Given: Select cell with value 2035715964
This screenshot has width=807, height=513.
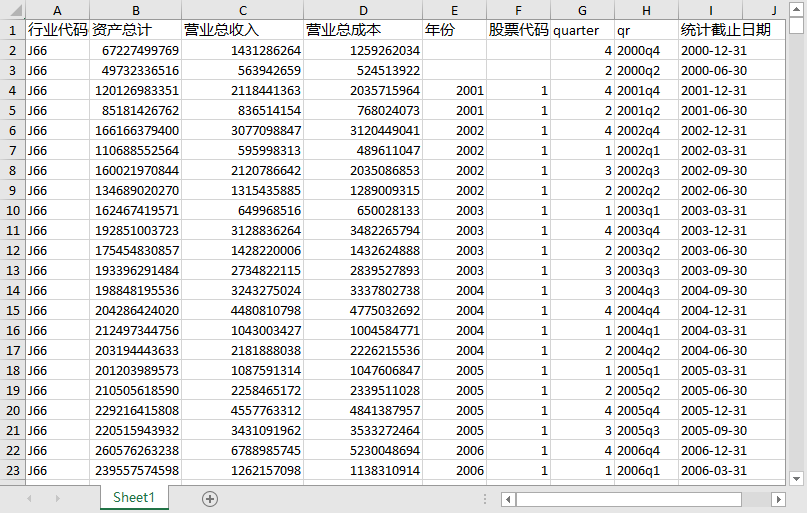Looking at the screenshot, I should pyautogui.click(x=363, y=91).
